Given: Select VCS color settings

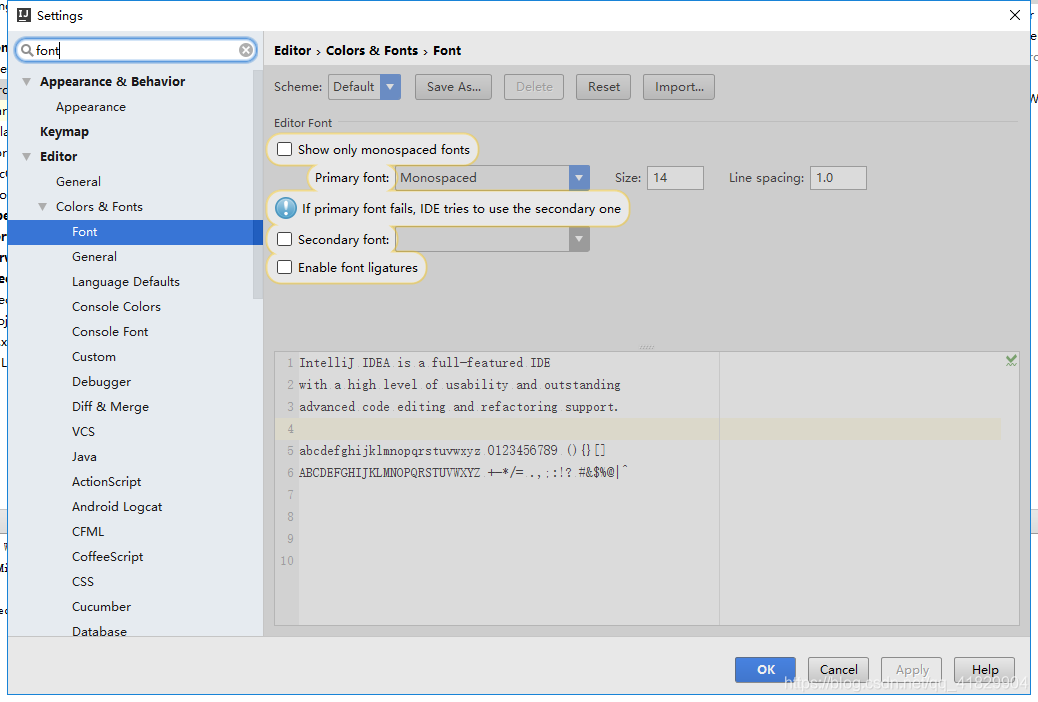Looking at the screenshot, I should point(83,431).
